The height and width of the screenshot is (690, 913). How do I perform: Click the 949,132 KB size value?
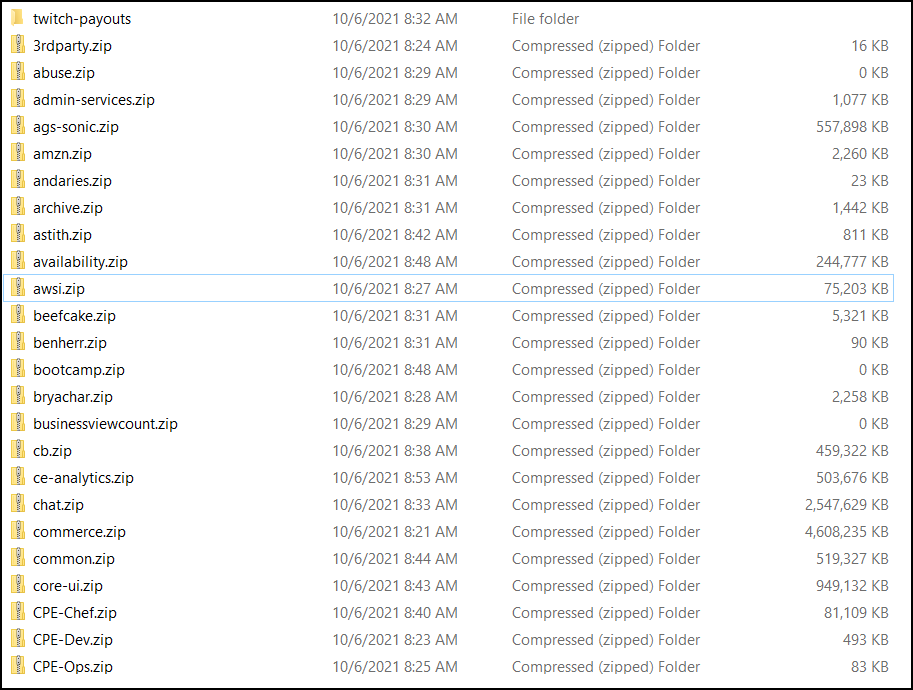point(852,586)
